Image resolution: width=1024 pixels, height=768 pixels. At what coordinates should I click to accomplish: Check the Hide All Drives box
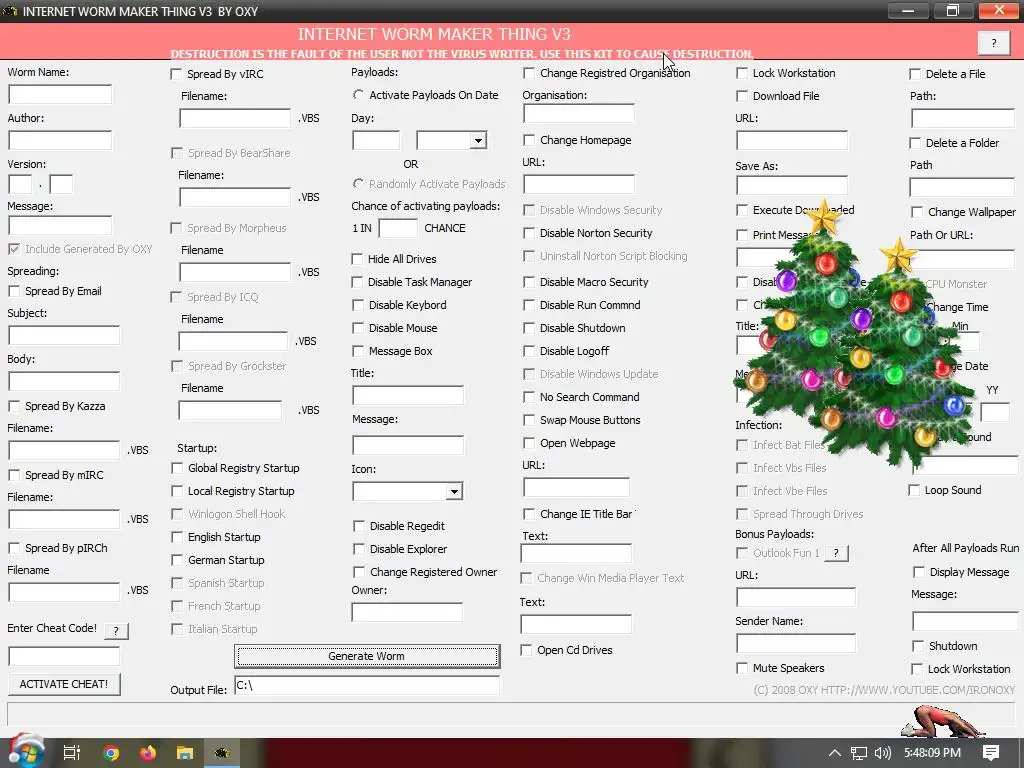[x=357, y=259]
